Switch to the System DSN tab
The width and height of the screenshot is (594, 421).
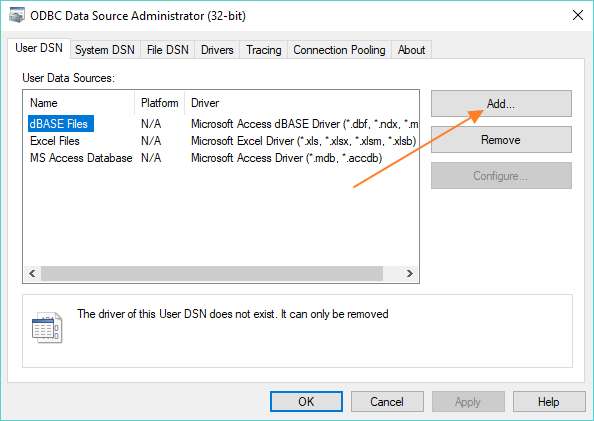click(105, 50)
